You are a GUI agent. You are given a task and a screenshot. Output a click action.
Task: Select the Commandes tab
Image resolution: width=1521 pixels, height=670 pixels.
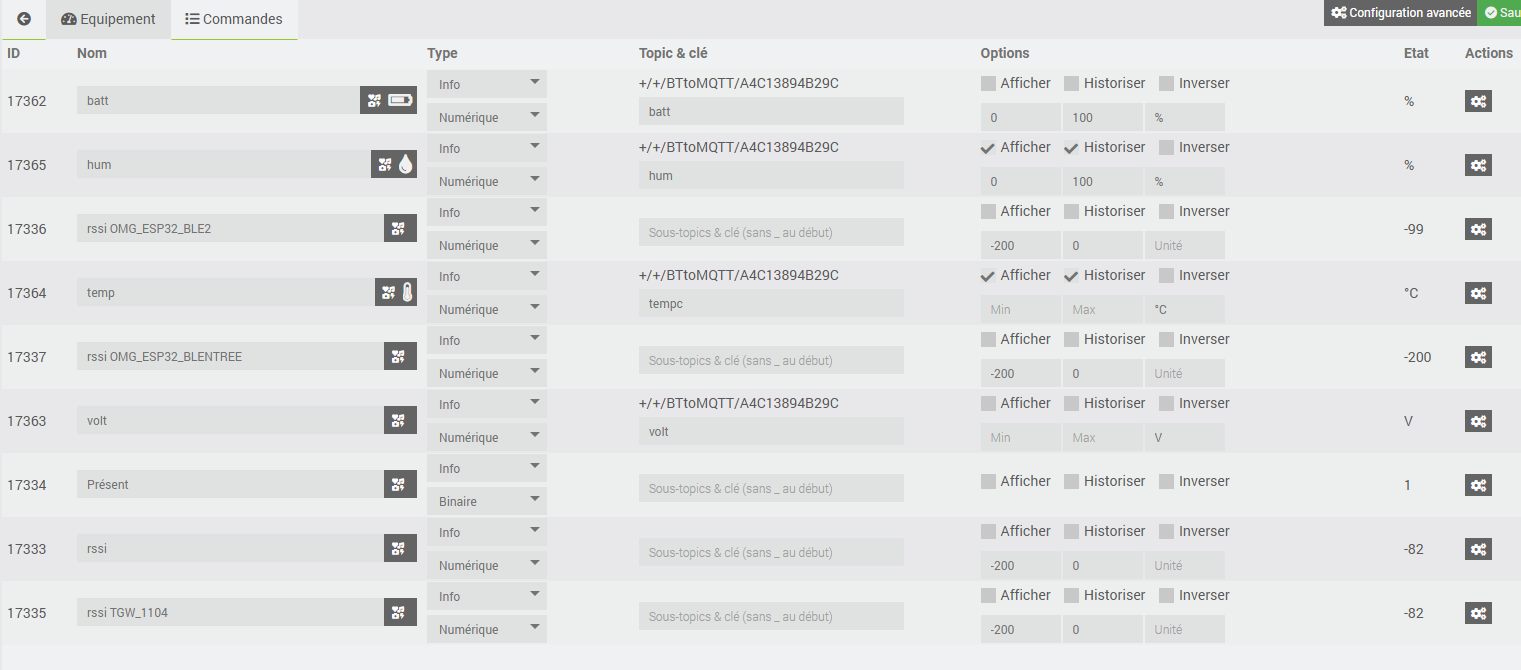(x=234, y=19)
